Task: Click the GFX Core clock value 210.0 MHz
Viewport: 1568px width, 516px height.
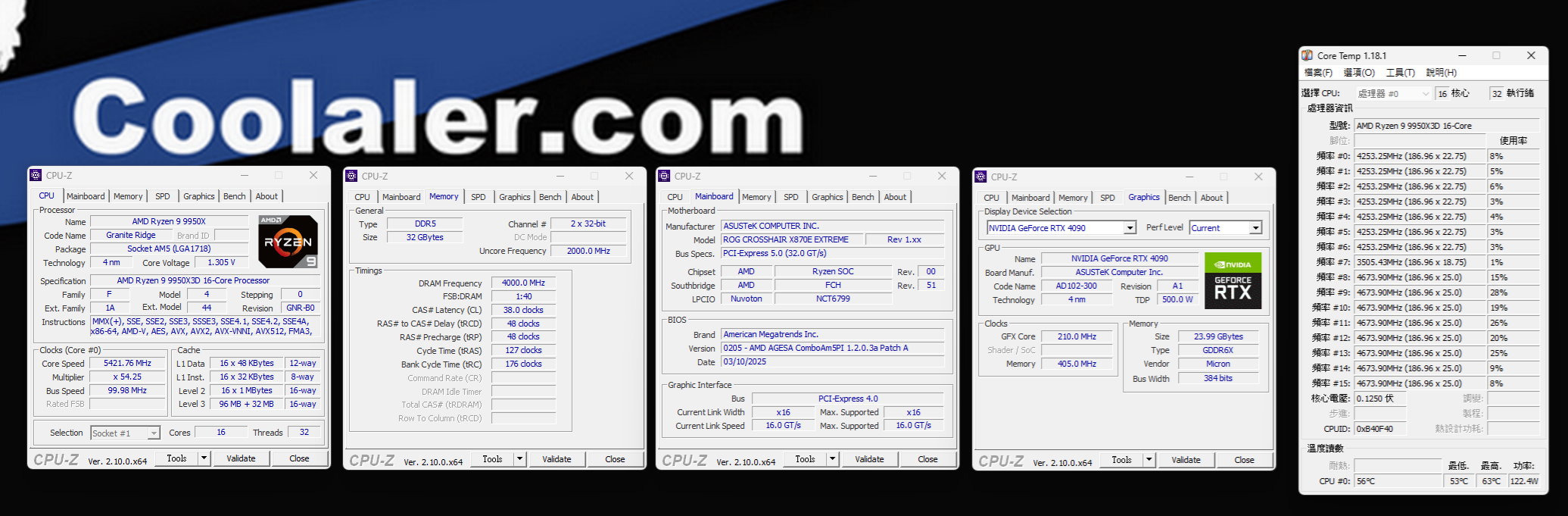Action: [1077, 337]
